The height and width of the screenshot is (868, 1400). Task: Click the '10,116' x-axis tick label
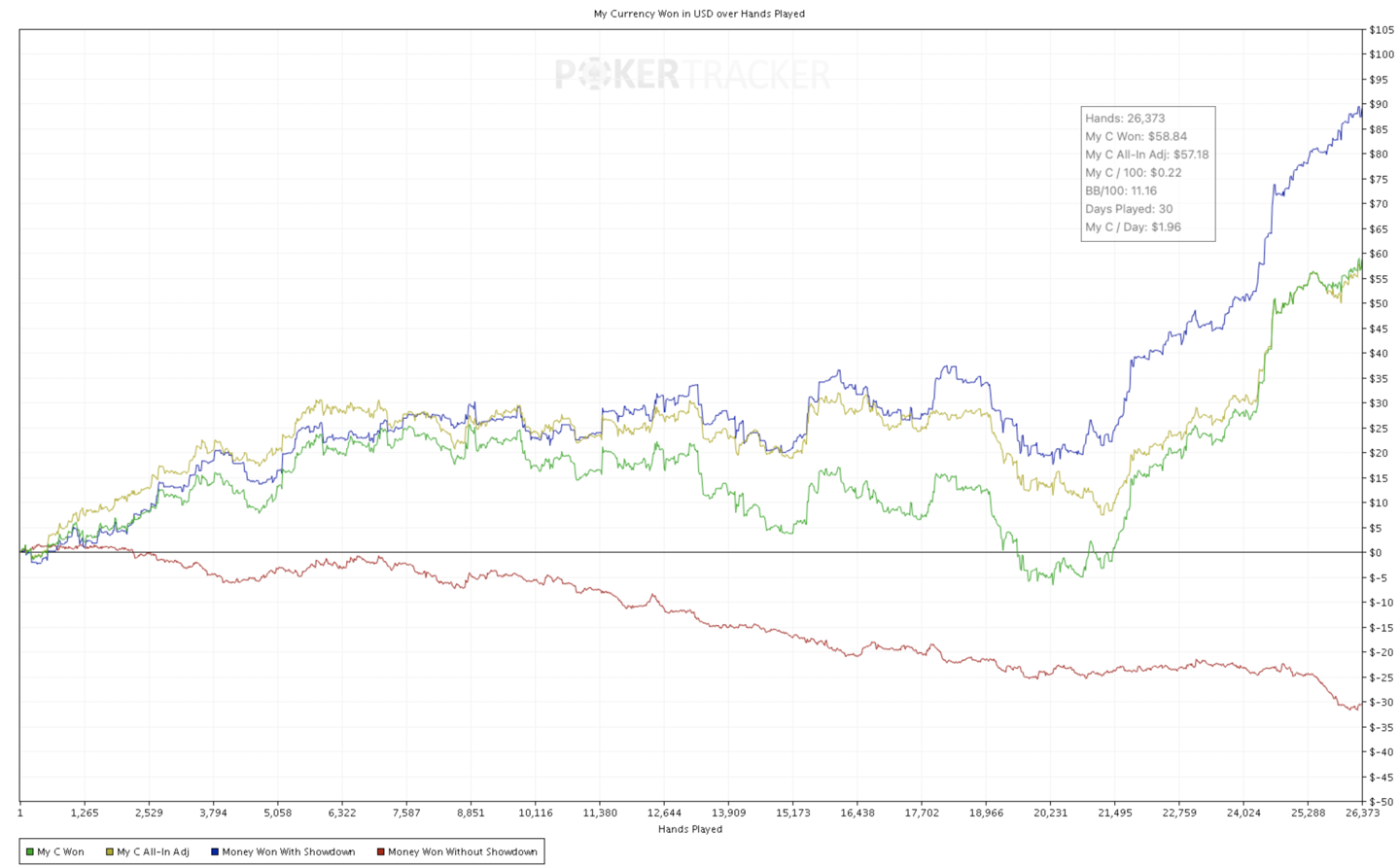coord(536,813)
